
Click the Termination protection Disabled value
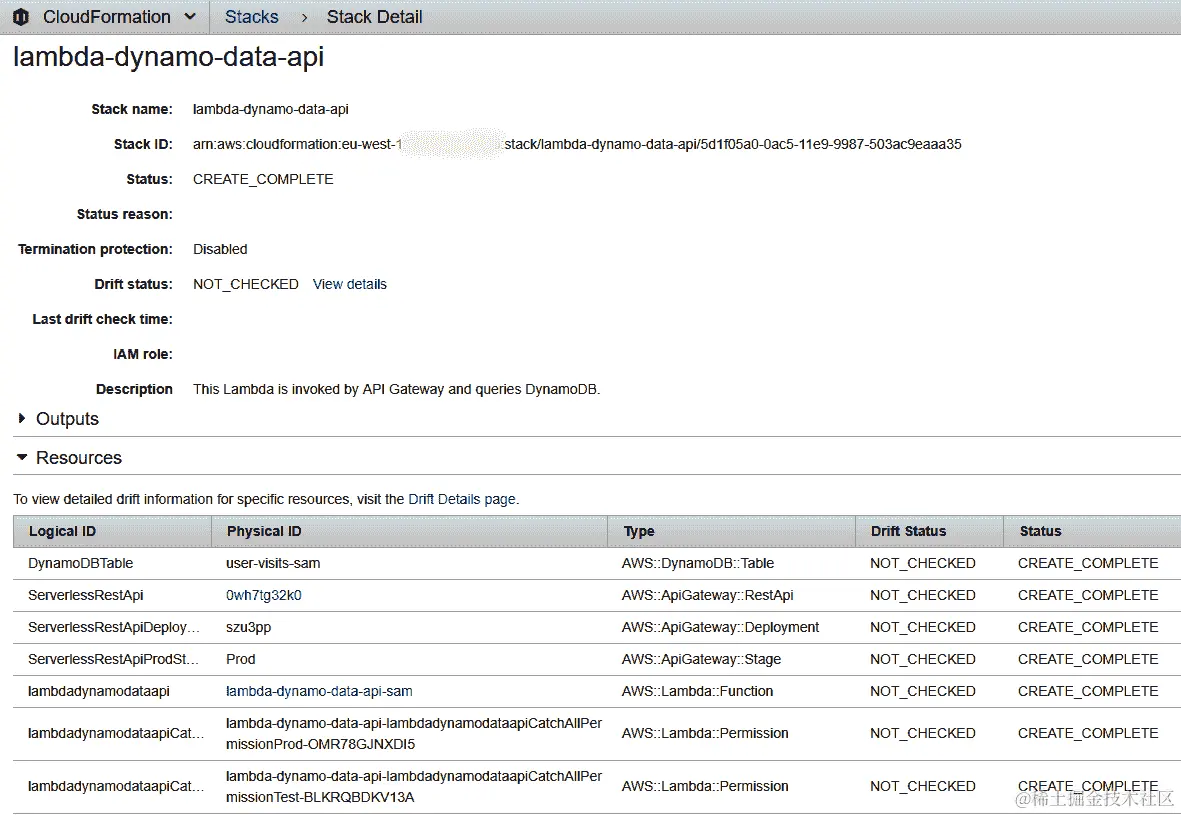pos(220,249)
